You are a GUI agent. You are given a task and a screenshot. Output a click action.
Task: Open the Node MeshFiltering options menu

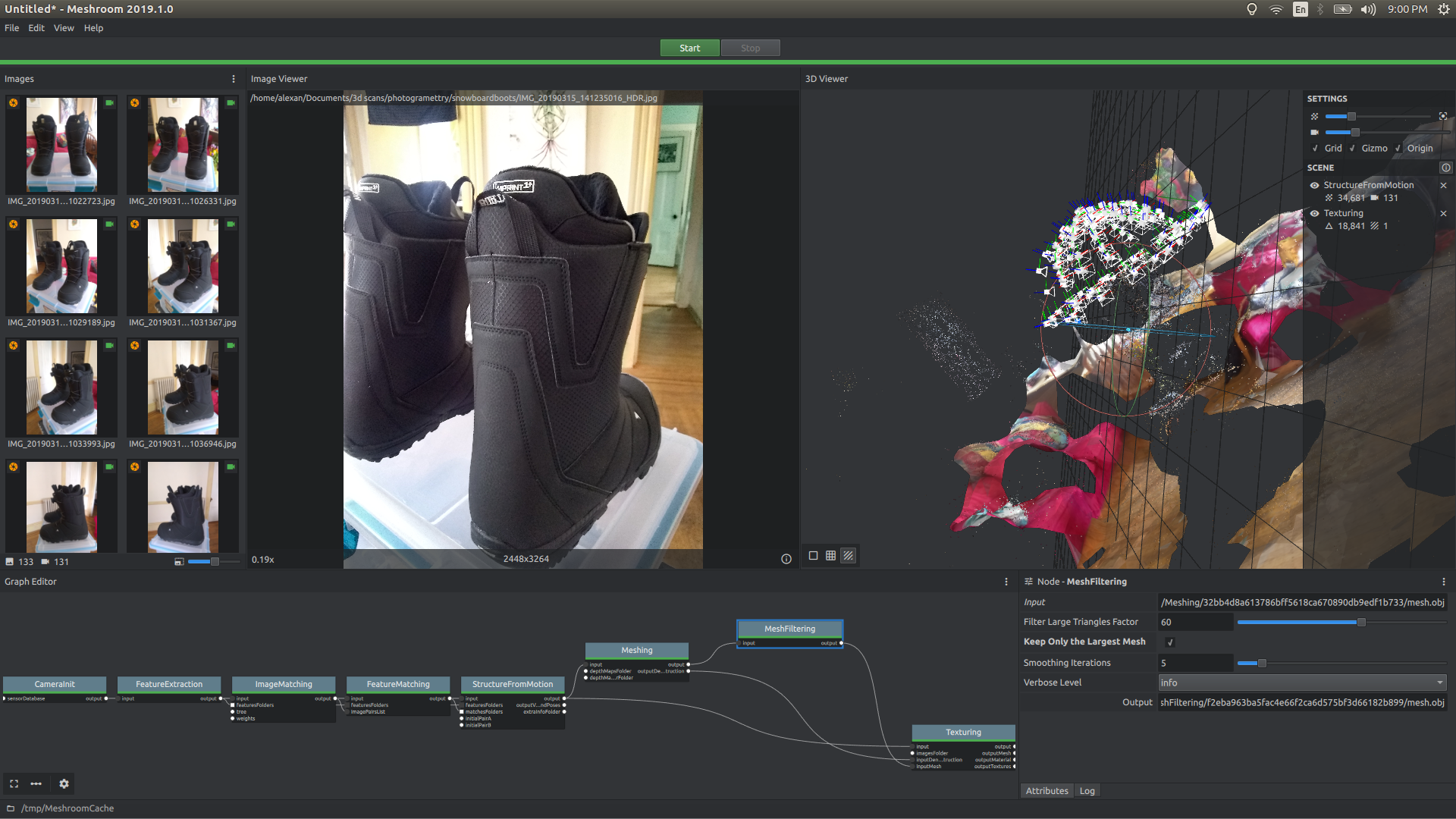coord(1444,581)
